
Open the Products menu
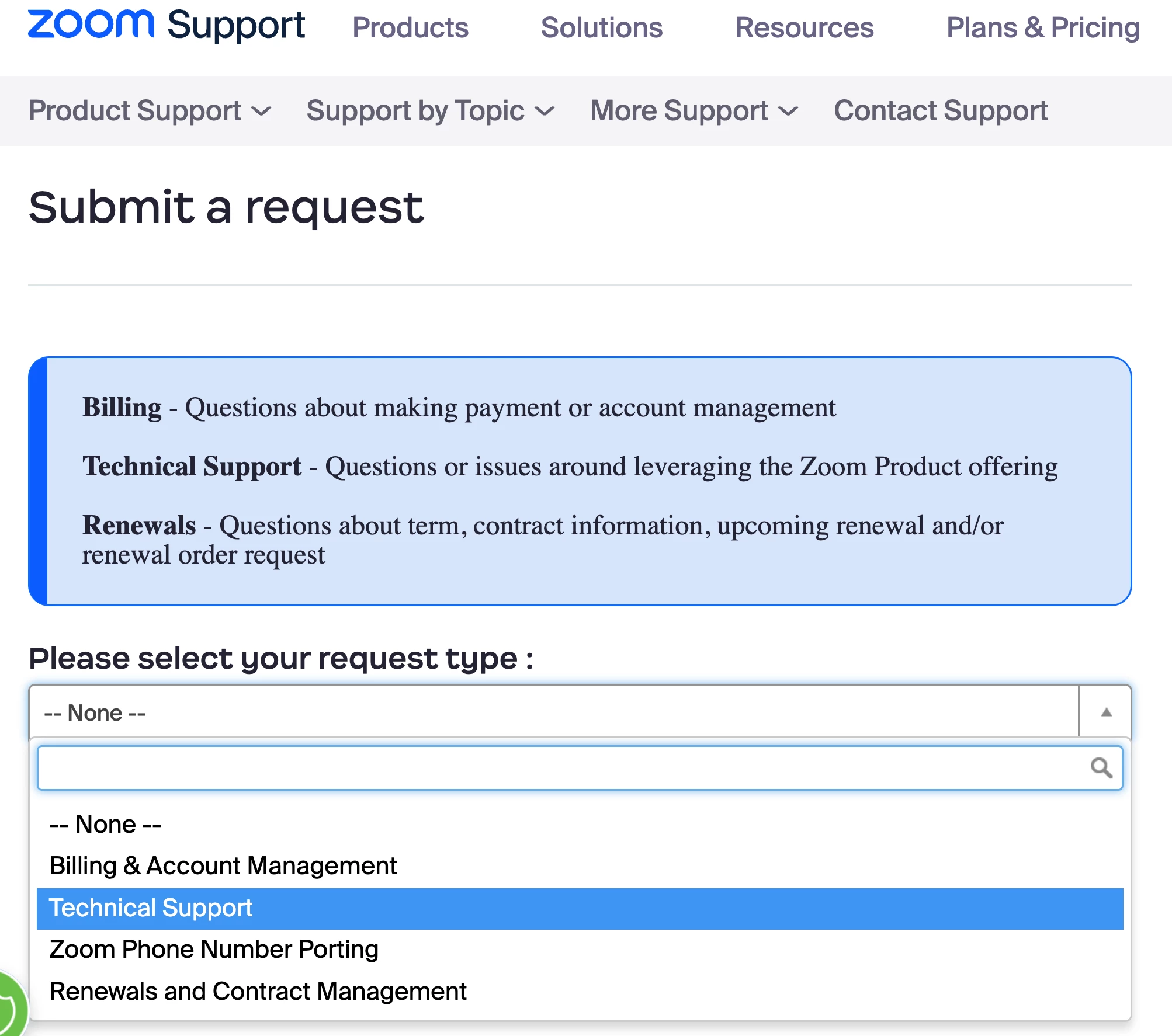[x=410, y=27]
